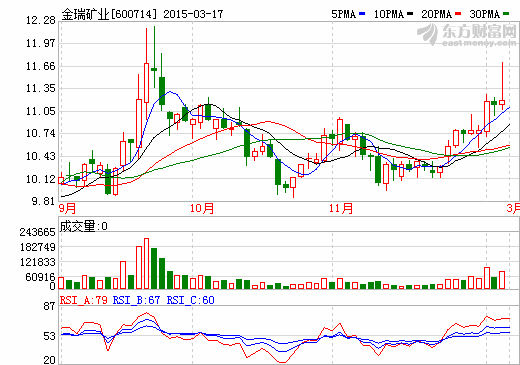Click the 9月 month label
520x365 pixels.
pyautogui.click(x=68, y=208)
